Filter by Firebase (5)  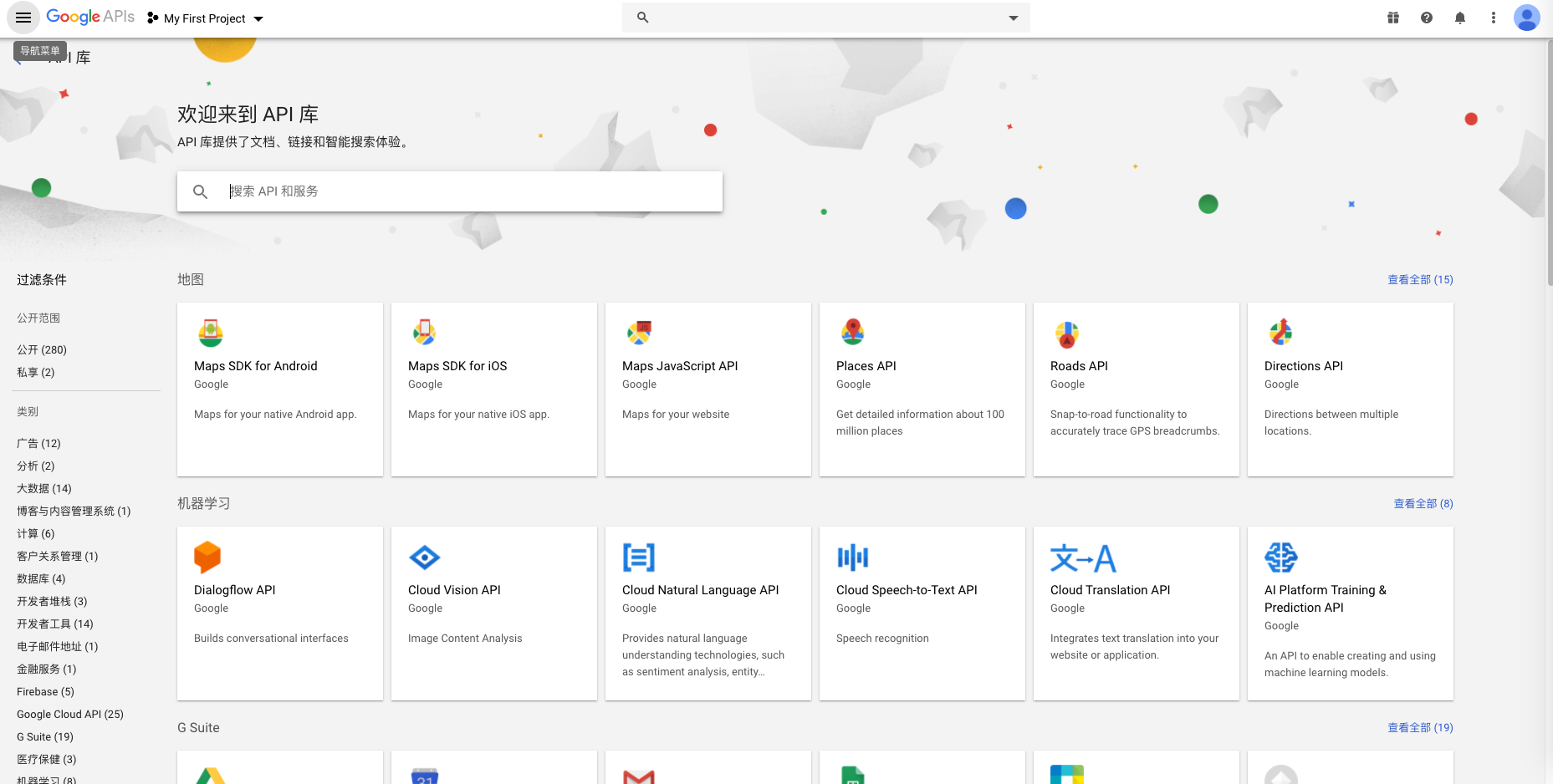click(x=45, y=692)
